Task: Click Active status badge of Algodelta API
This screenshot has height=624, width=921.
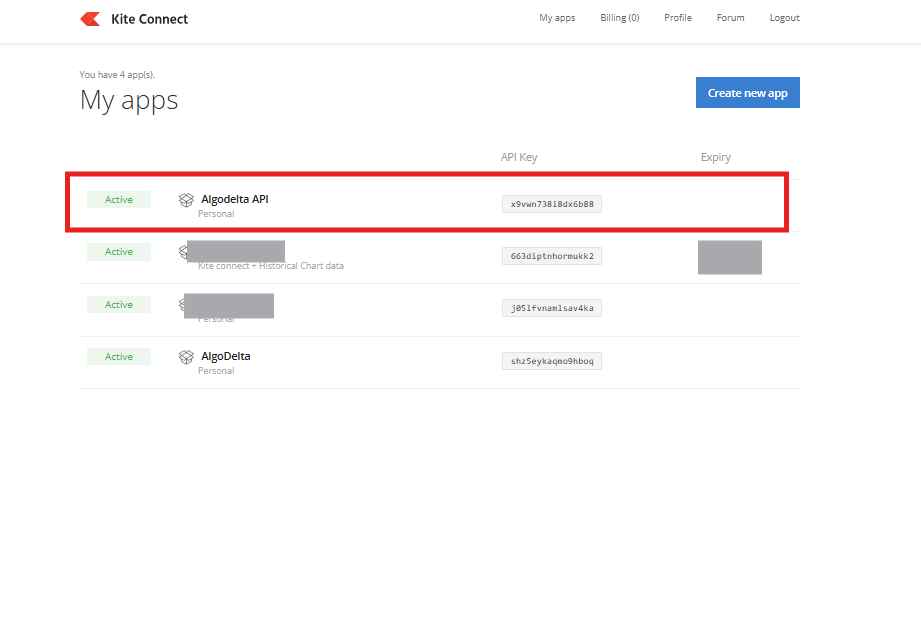Action: click(119, 200)
